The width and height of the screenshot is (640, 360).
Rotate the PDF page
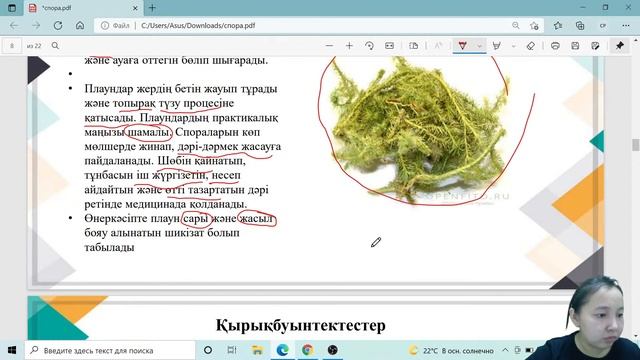[x=369, y=46]
